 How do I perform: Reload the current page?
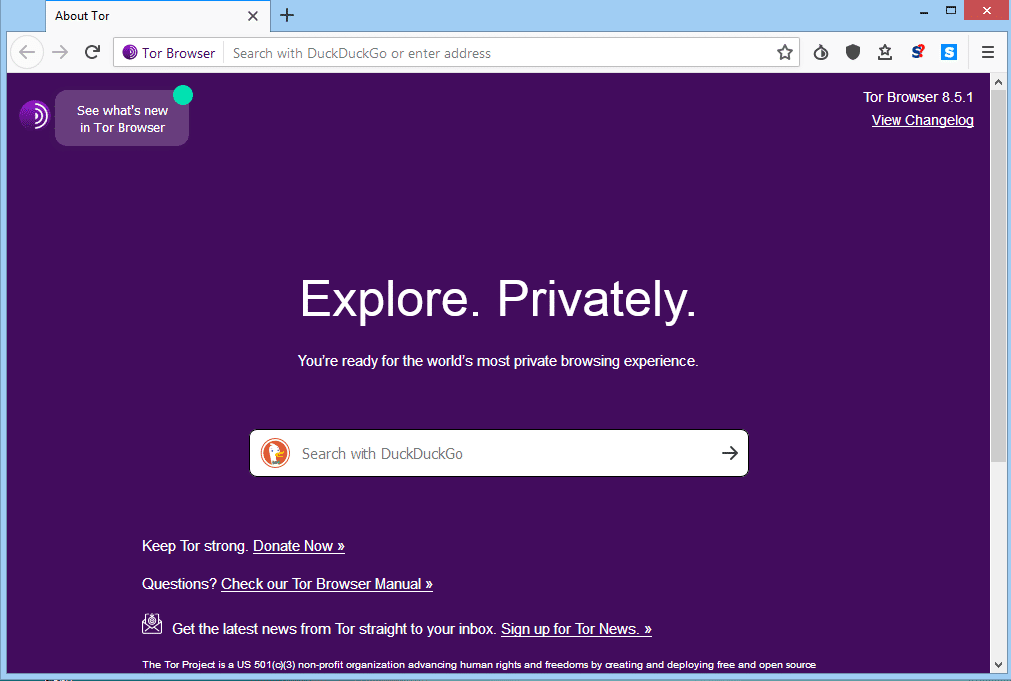[92, 52]
